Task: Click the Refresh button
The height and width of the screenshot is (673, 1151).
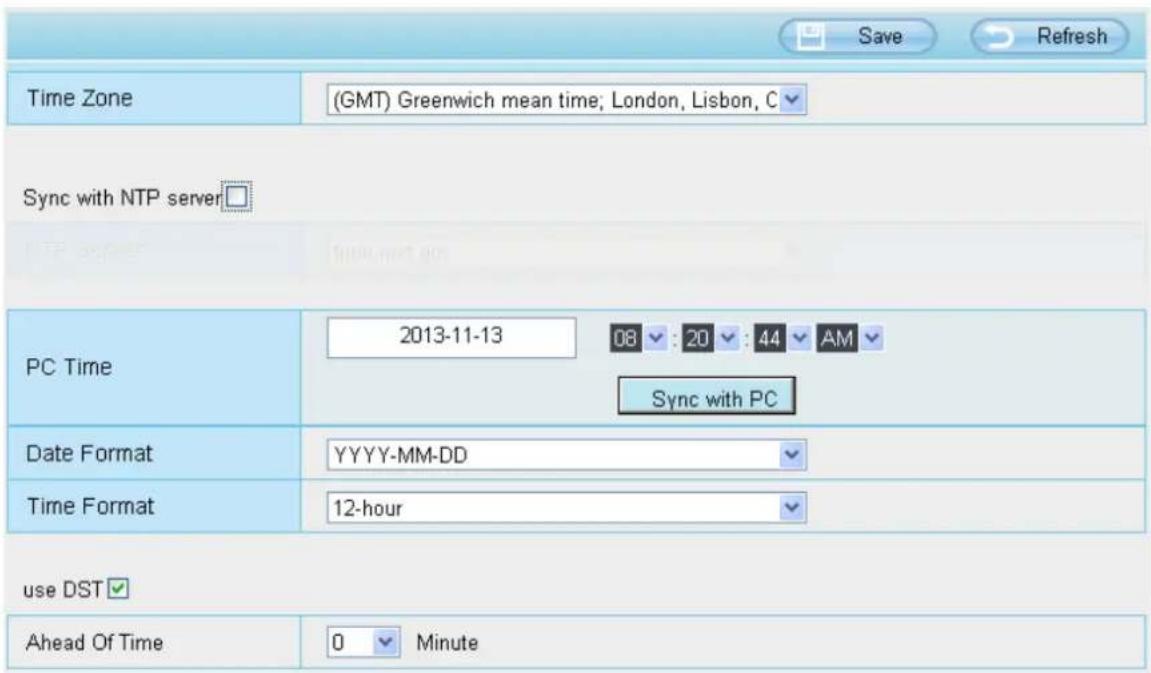Action: pyautogui.click(x=1049, y=36)
